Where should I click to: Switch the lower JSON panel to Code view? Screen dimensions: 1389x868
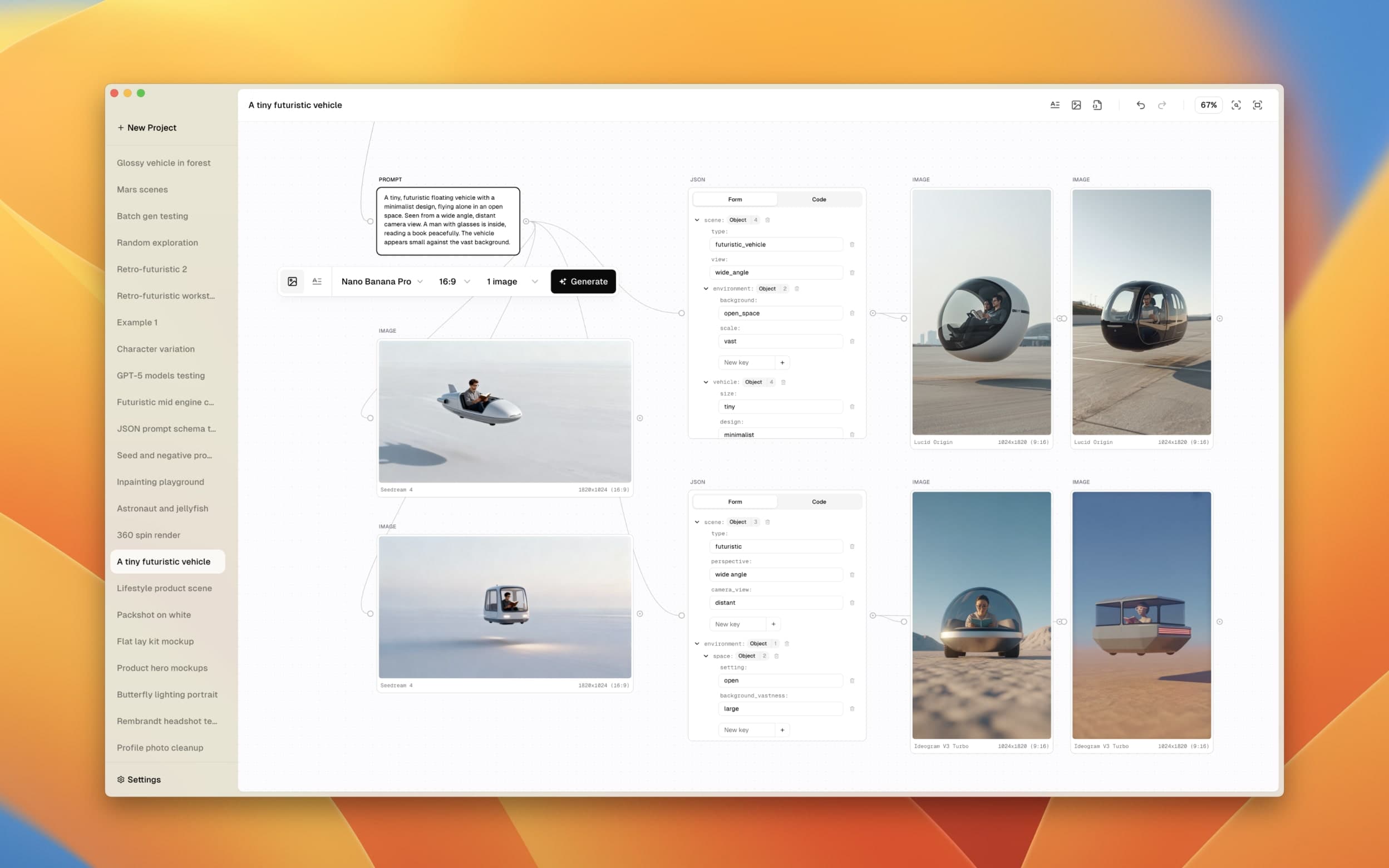point(819,501)
